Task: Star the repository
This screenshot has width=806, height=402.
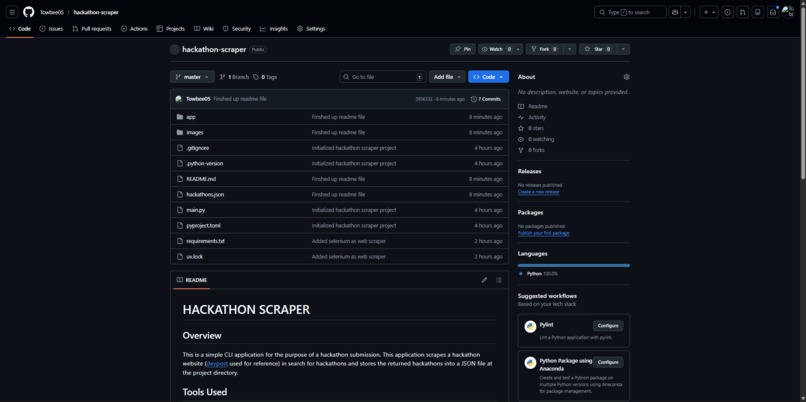Action: click(x=598, y=49)
